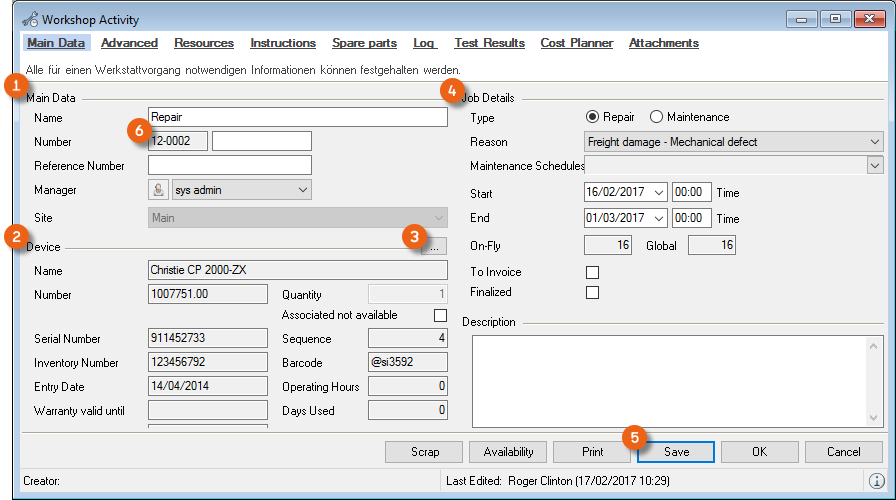Toggle Associated not available checkbox
This screenshot has height=500, width=896.
click(440, 315)
